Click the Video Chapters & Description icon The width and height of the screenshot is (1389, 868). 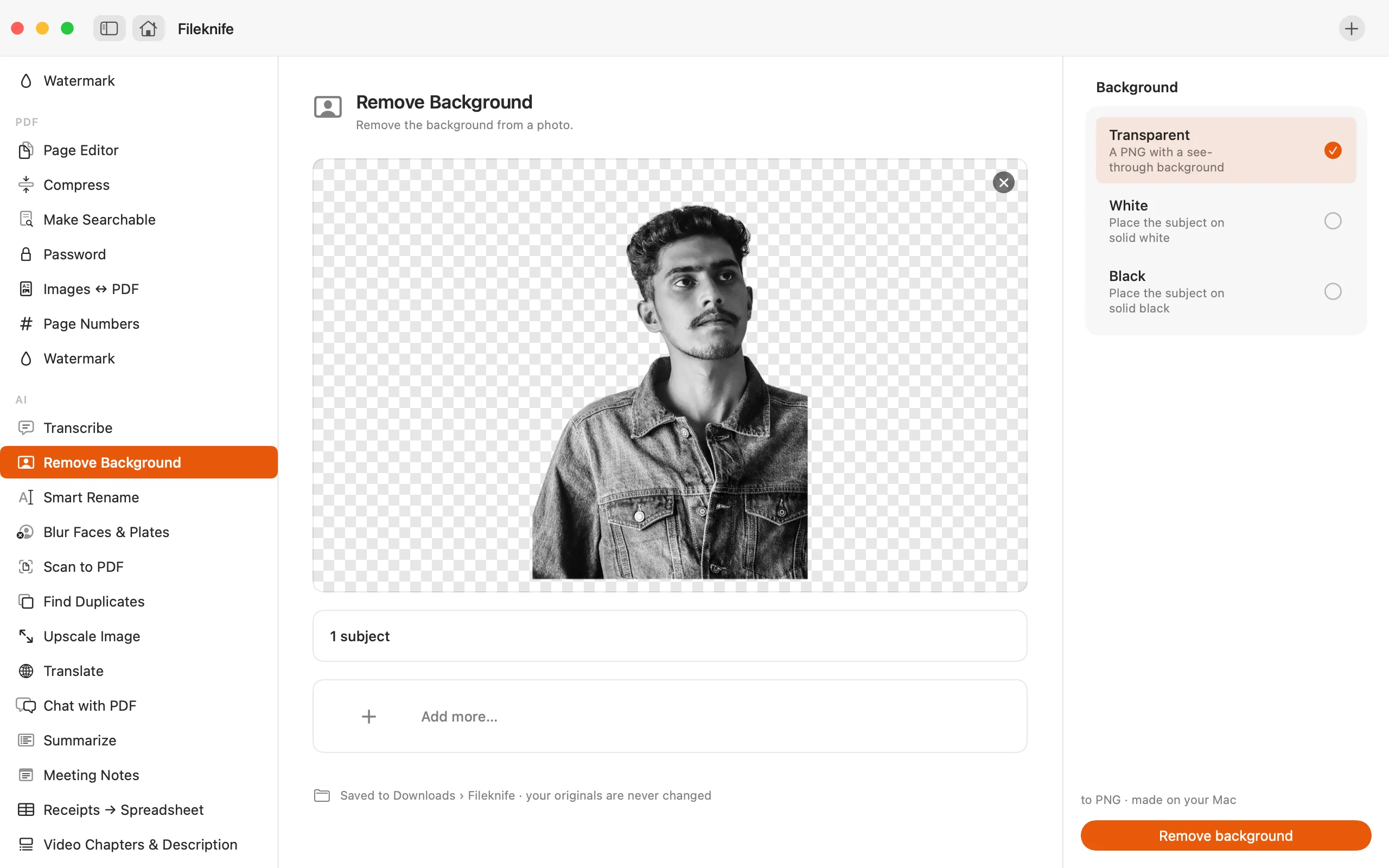click(26, 844)
